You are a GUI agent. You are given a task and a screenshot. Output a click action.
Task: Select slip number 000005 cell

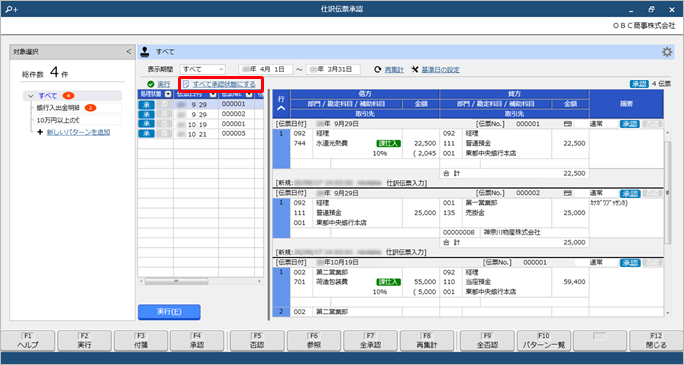tap(236, 134)
